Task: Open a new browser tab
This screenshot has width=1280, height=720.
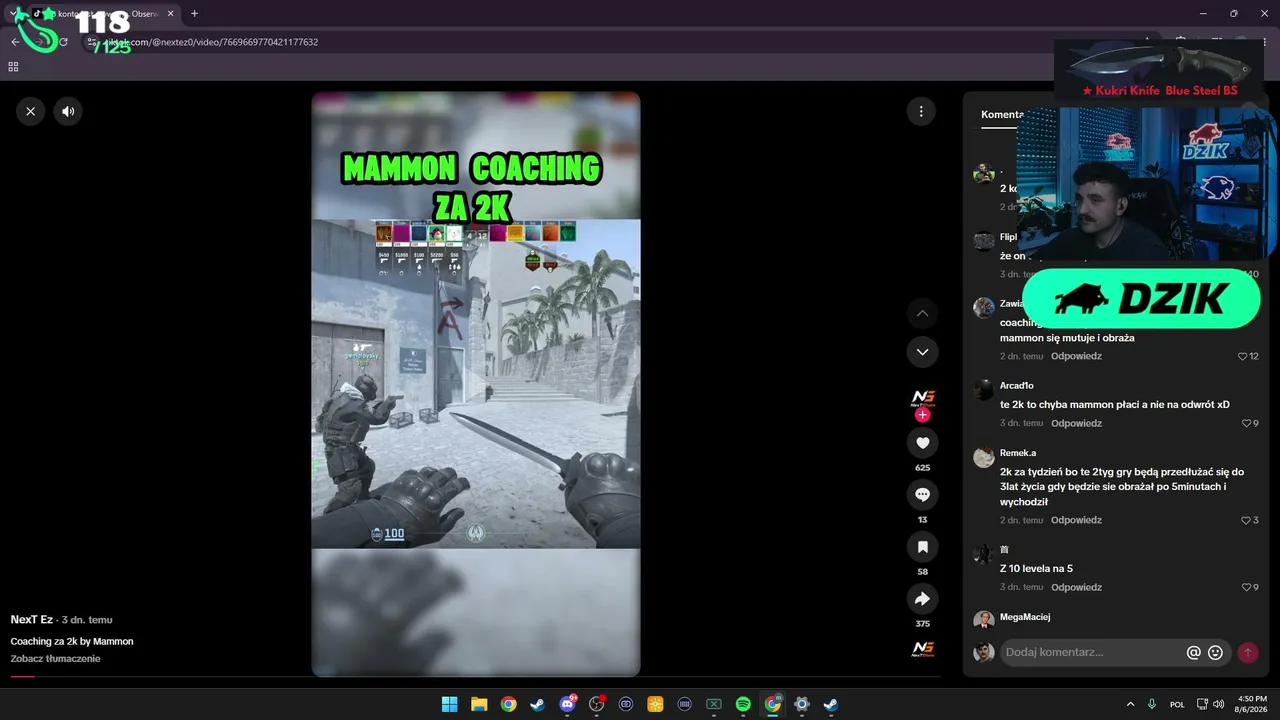Action: click(x=194, y=14)
